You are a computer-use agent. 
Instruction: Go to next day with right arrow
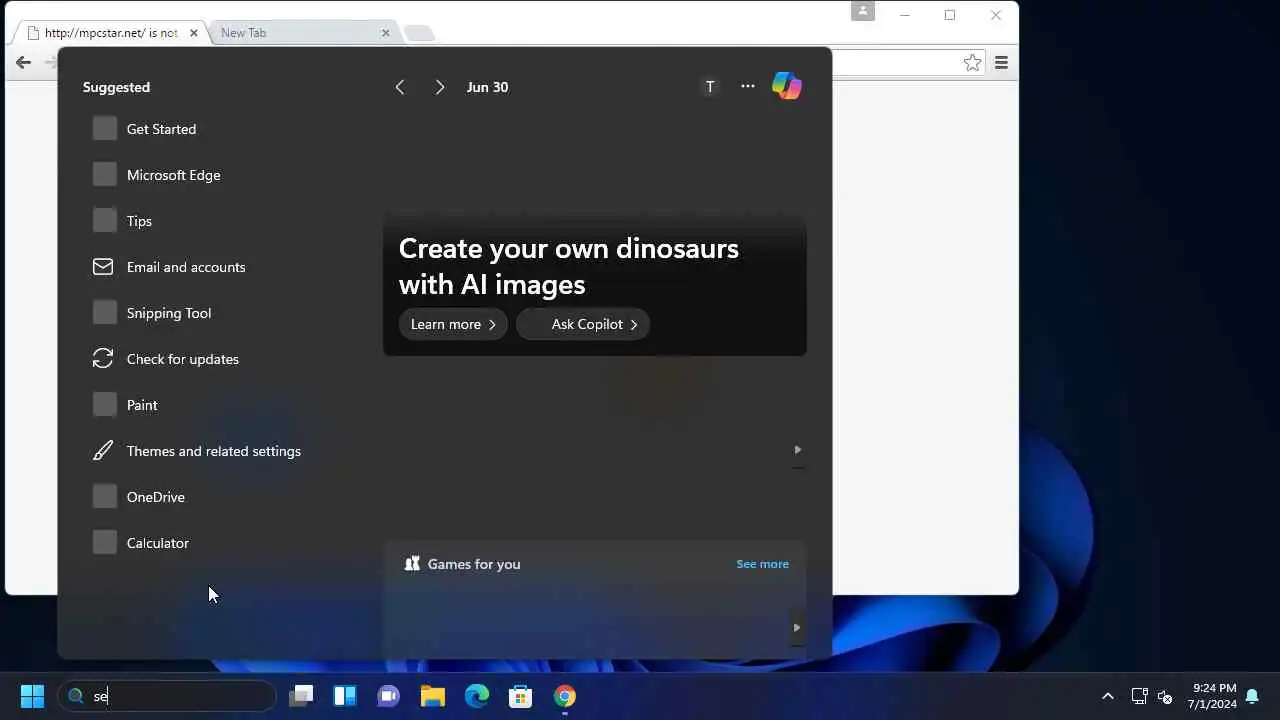point(440,87)
